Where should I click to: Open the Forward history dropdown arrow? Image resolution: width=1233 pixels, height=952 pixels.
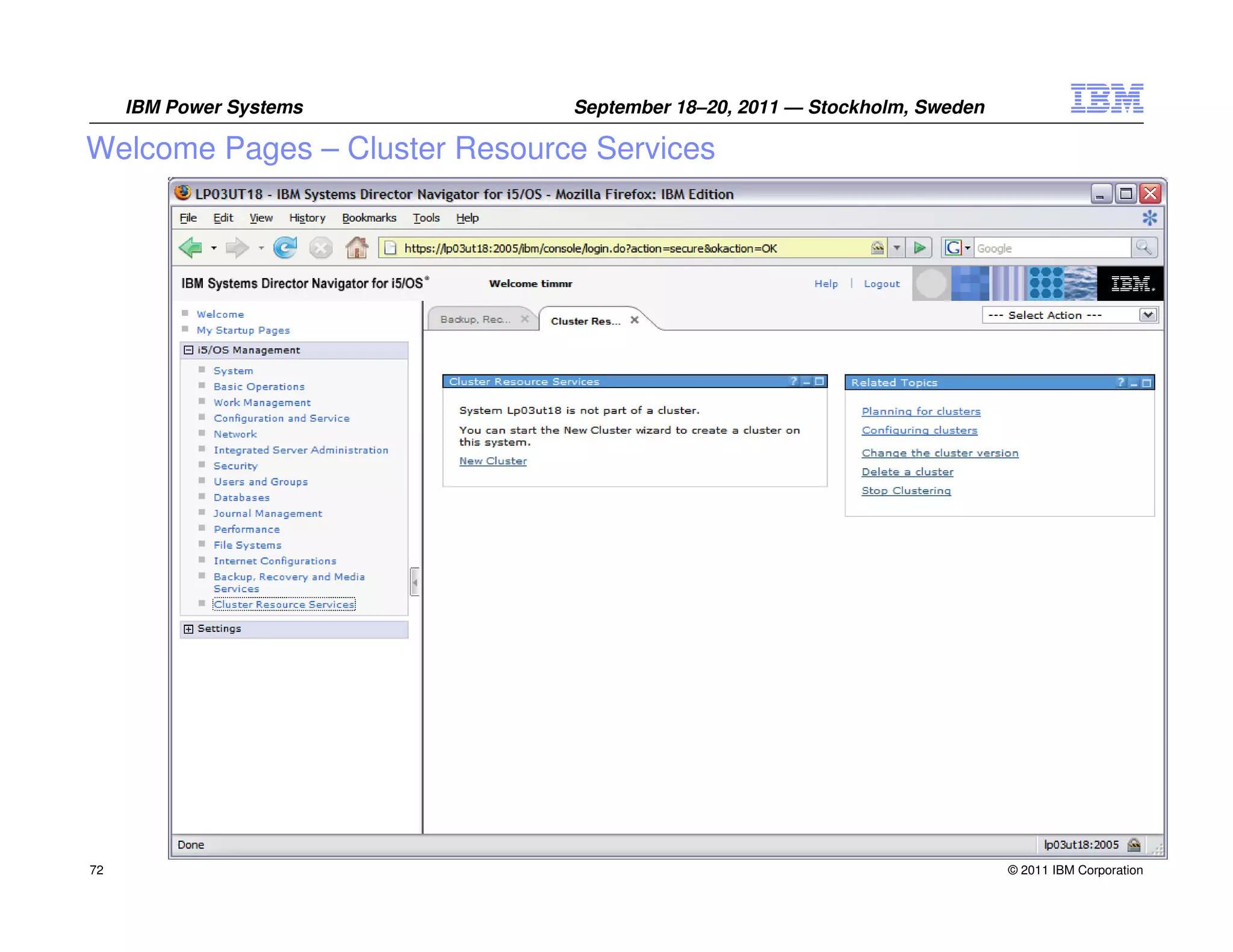[261, 248]
